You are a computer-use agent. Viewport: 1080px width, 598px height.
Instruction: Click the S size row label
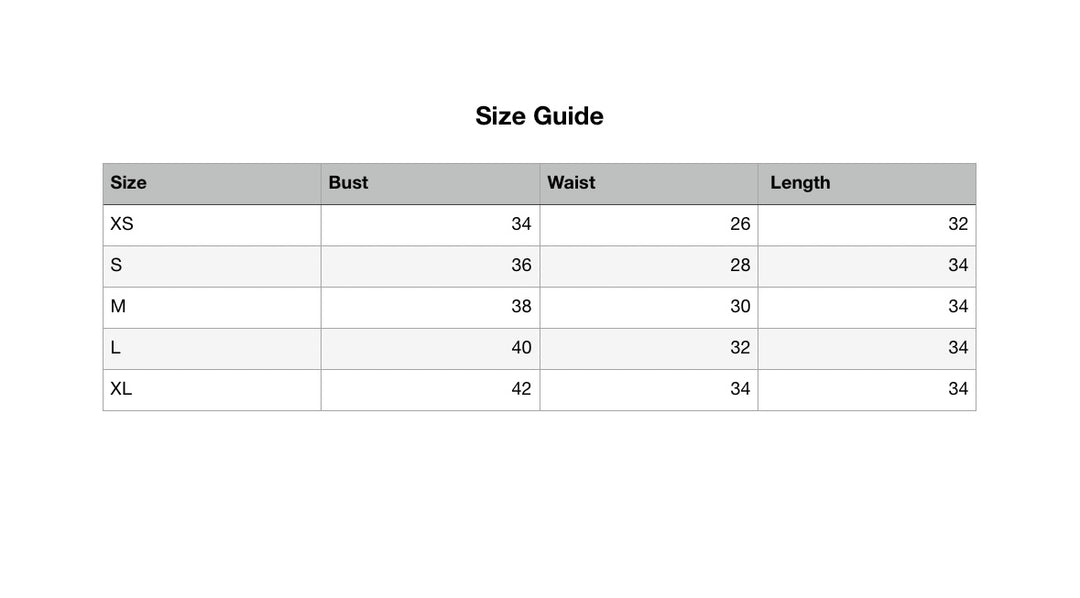tap(116, 265)
